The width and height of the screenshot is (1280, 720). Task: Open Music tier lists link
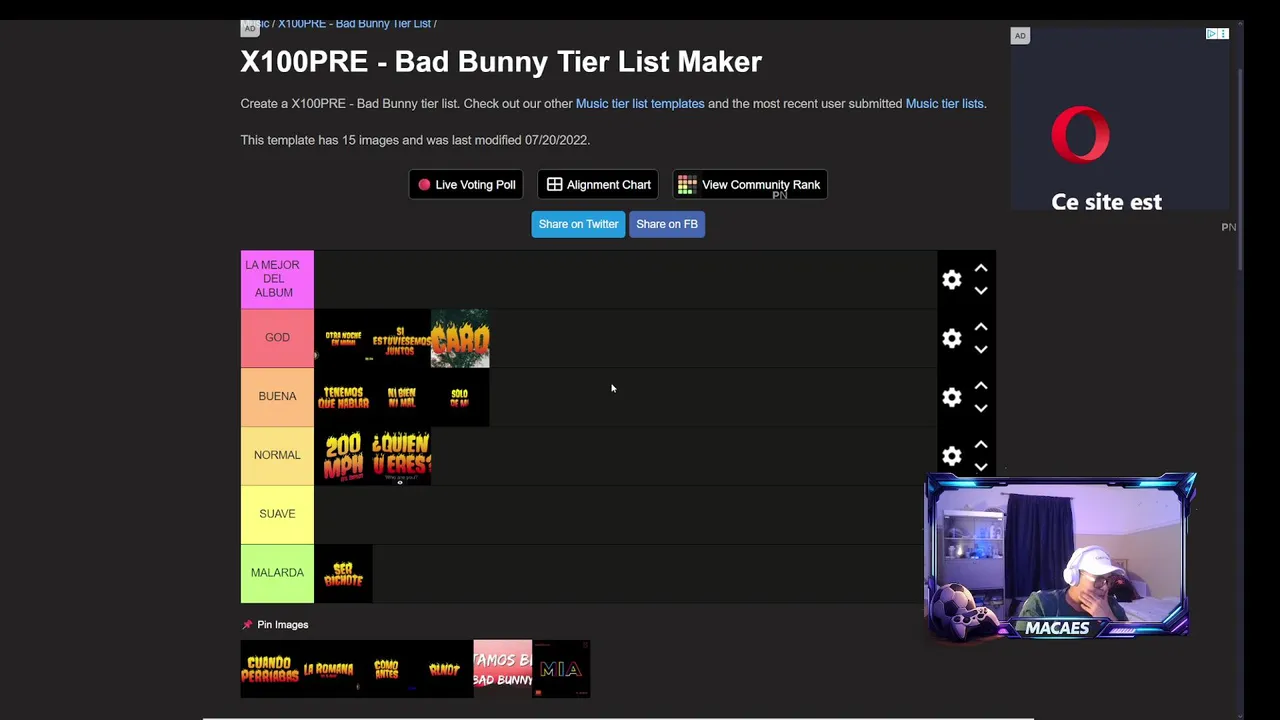944,104
